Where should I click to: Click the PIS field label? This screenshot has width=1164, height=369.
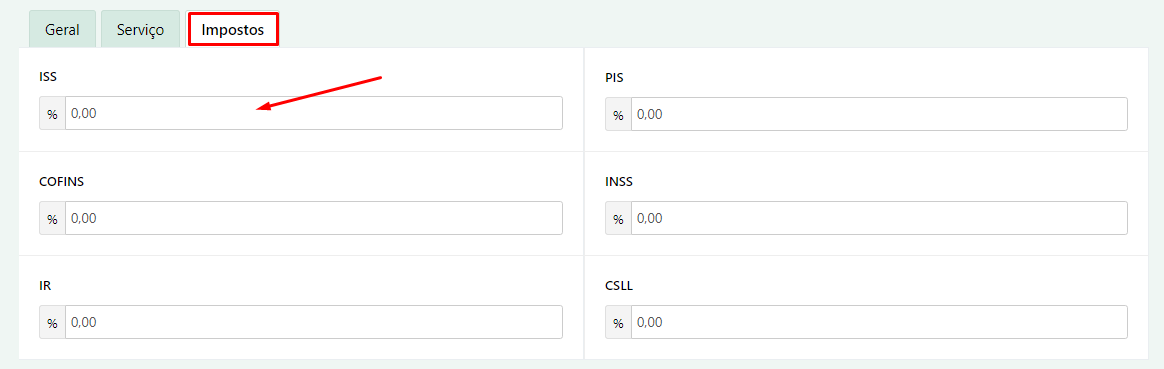click(x=614, y=76)
